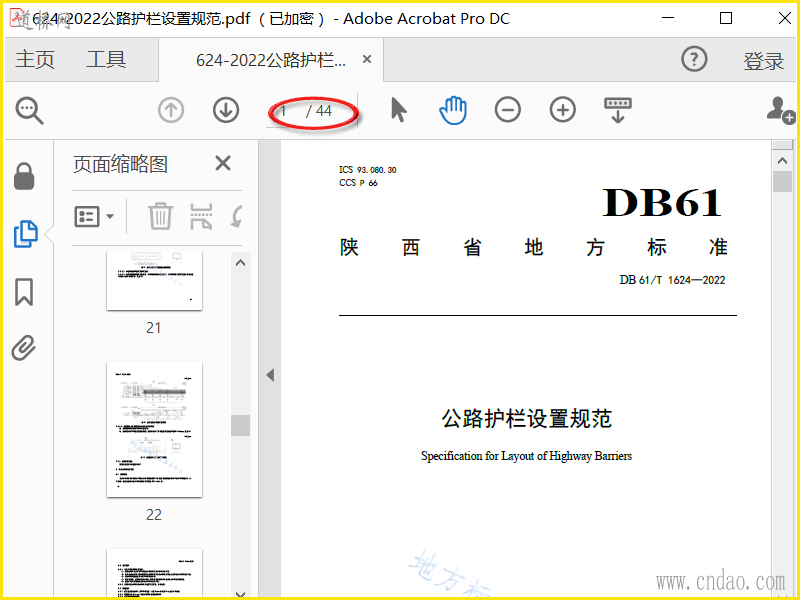
Task: Click the subtitle Specification for Layout of Highway Barriers
Action: pyautogui.click(x=526, y=456)
